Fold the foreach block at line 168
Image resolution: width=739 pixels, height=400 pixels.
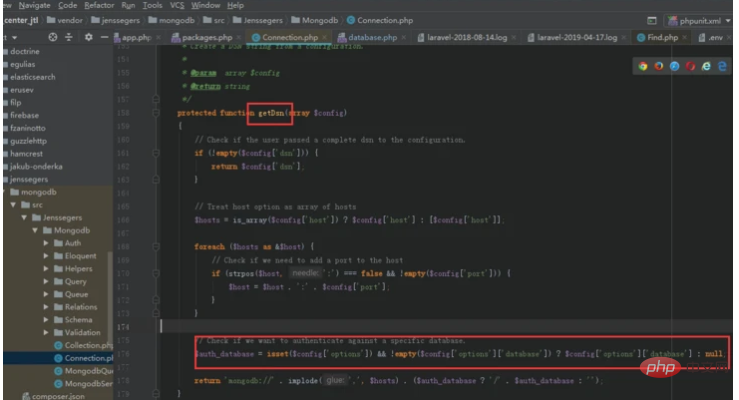156,246
